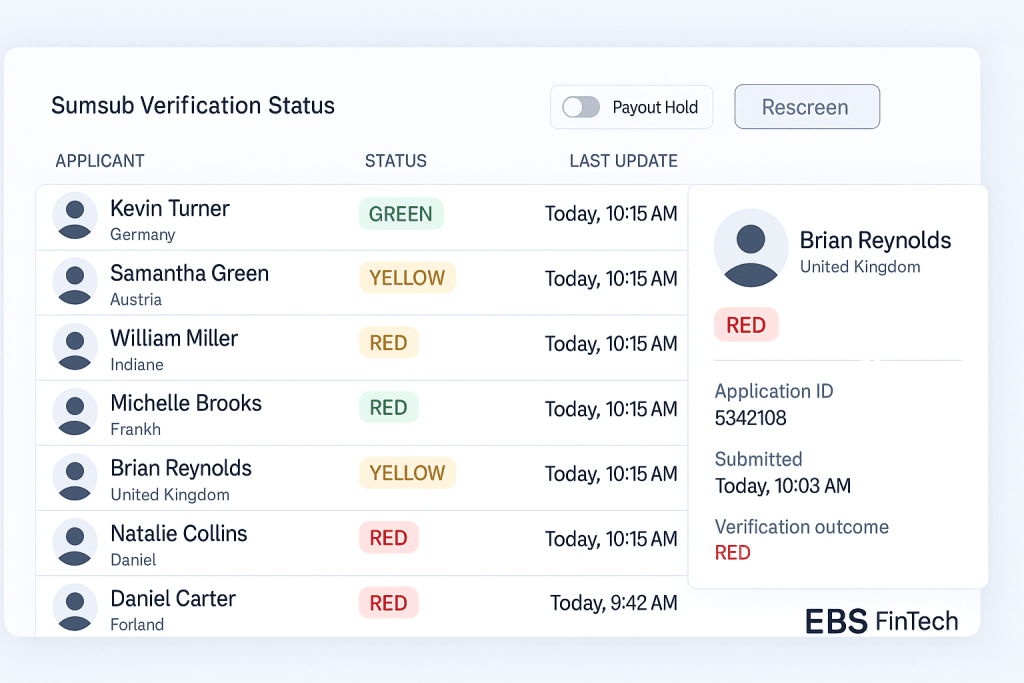Click William Miller's avatar icon
Viewport: 1024px width, 683px height.
pyautogui.click(x=75, y=346)
